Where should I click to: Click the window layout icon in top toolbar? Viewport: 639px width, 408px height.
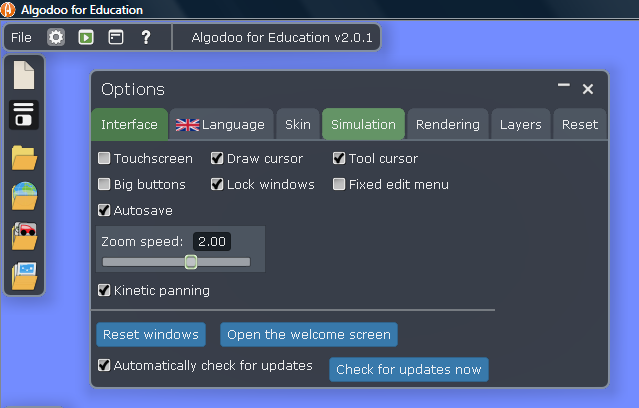(x=116, y=37)
